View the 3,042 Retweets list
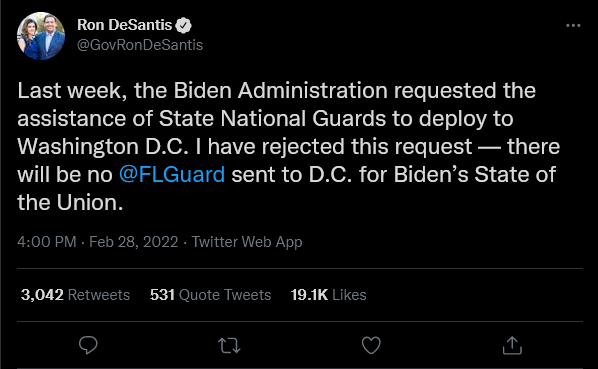 coord(76,295)
